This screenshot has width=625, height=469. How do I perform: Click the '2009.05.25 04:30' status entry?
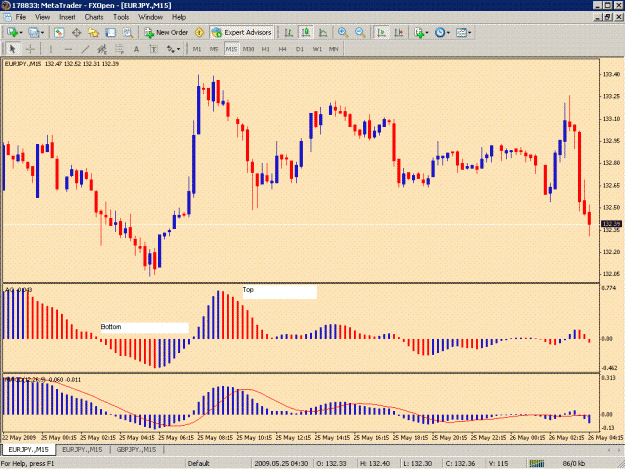[x=281, y=463]
